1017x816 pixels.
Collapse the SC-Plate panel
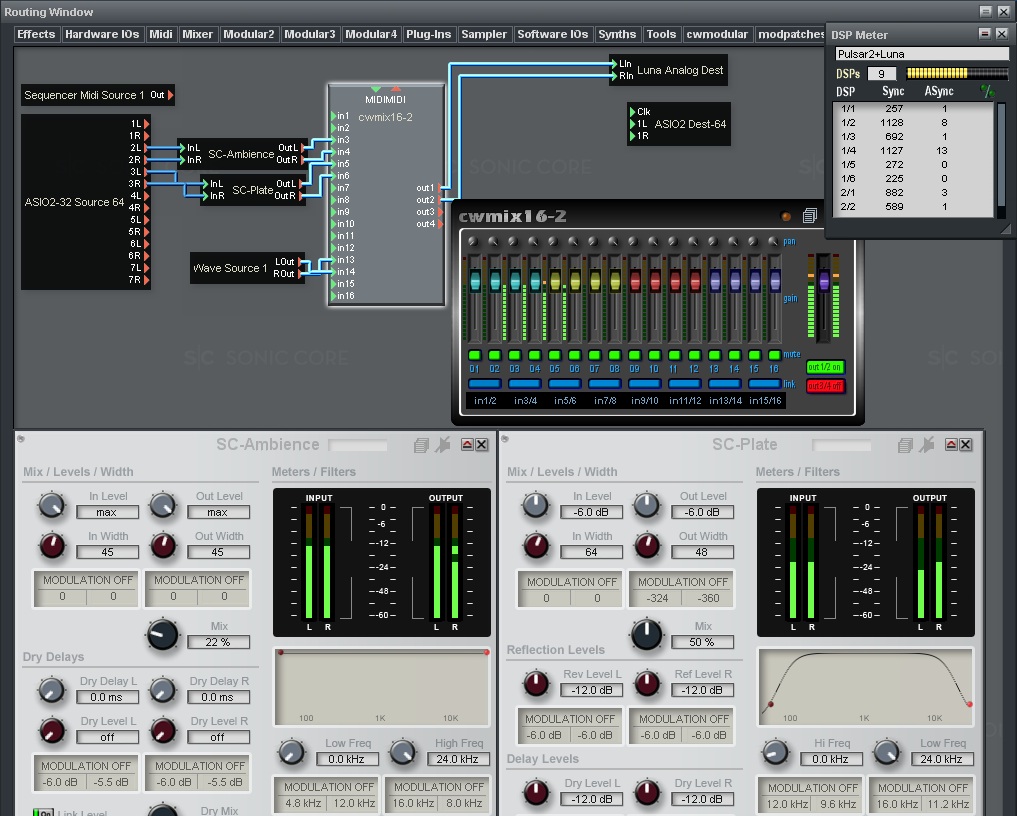951,445
